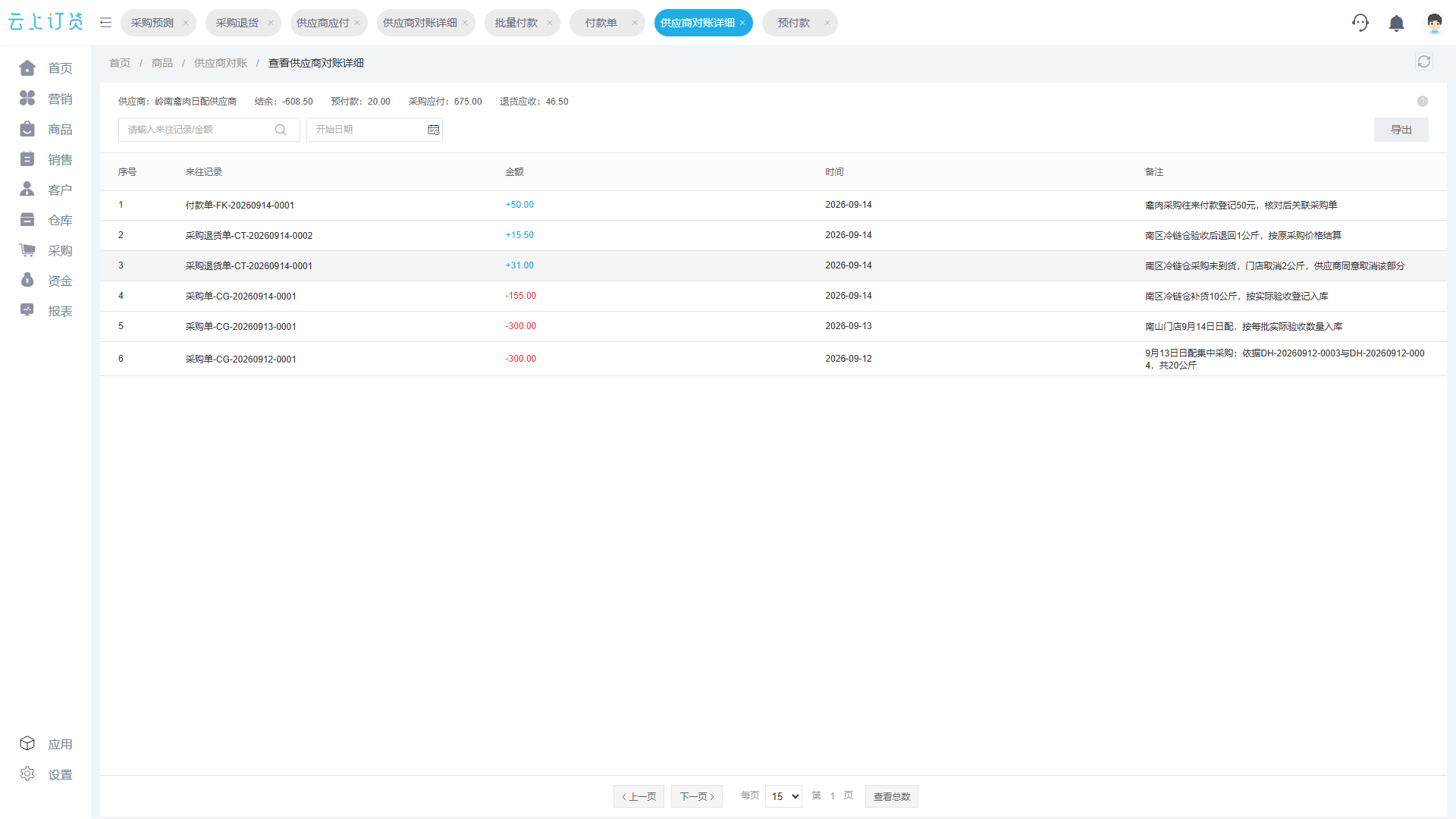Image resolution: width=1456 pixels, height=819 pixels.
Task: Open 设置 in sidebar
Action: [x=45, y=774]
